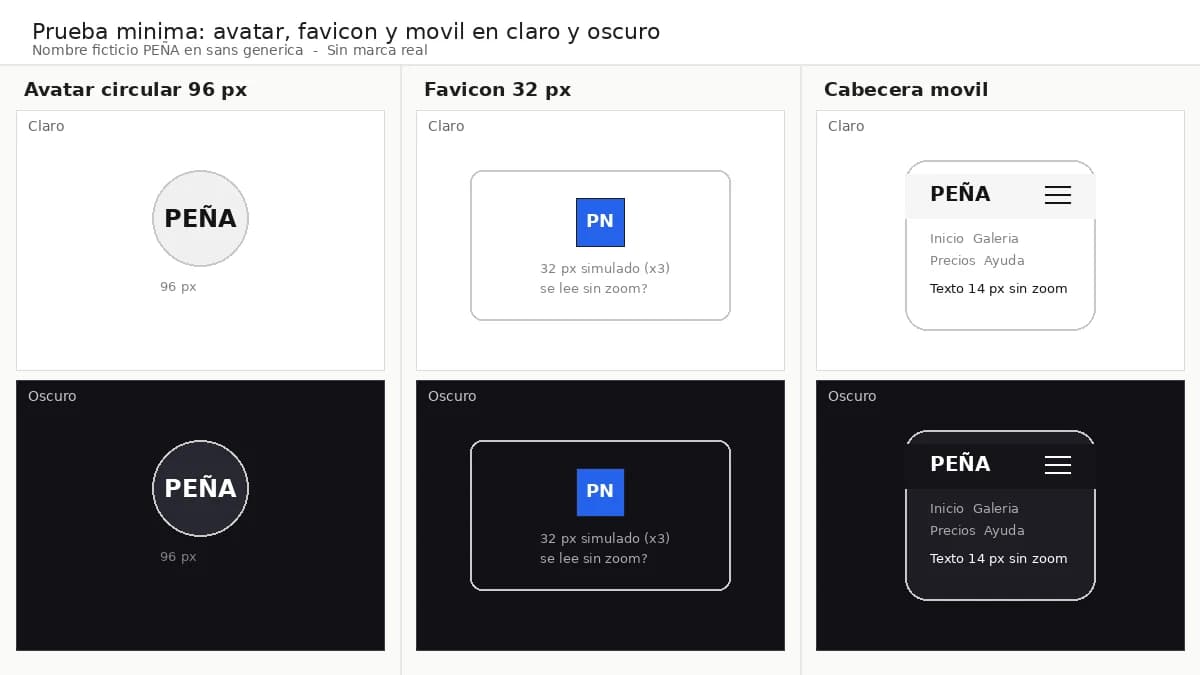
Task: Click PEÑA logo in dark mobile header
Action: 960,463
